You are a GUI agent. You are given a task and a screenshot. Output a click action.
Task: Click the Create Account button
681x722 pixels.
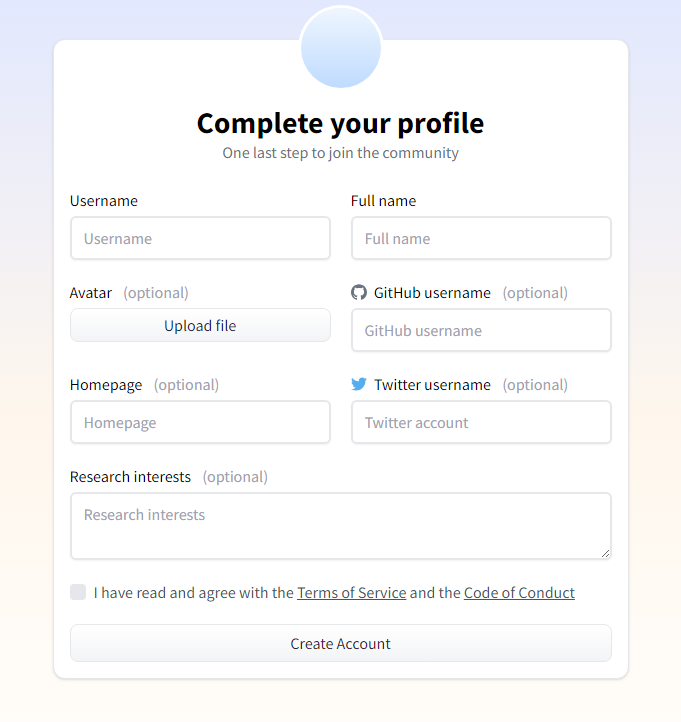tap(340, 644)
